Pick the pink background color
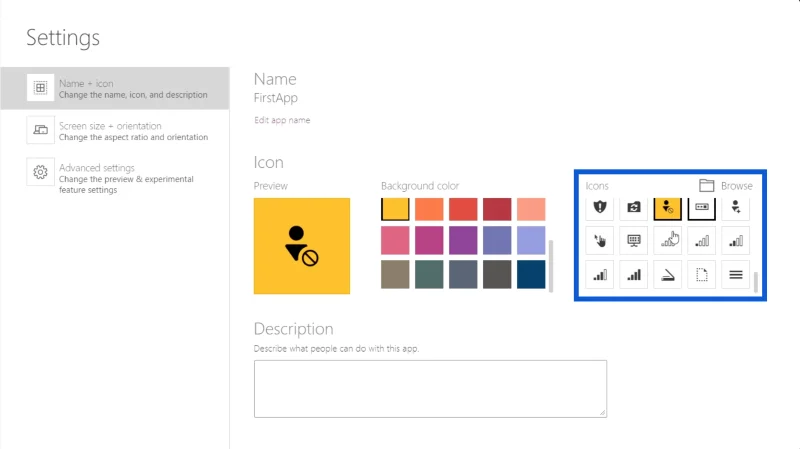 [395, 240]
